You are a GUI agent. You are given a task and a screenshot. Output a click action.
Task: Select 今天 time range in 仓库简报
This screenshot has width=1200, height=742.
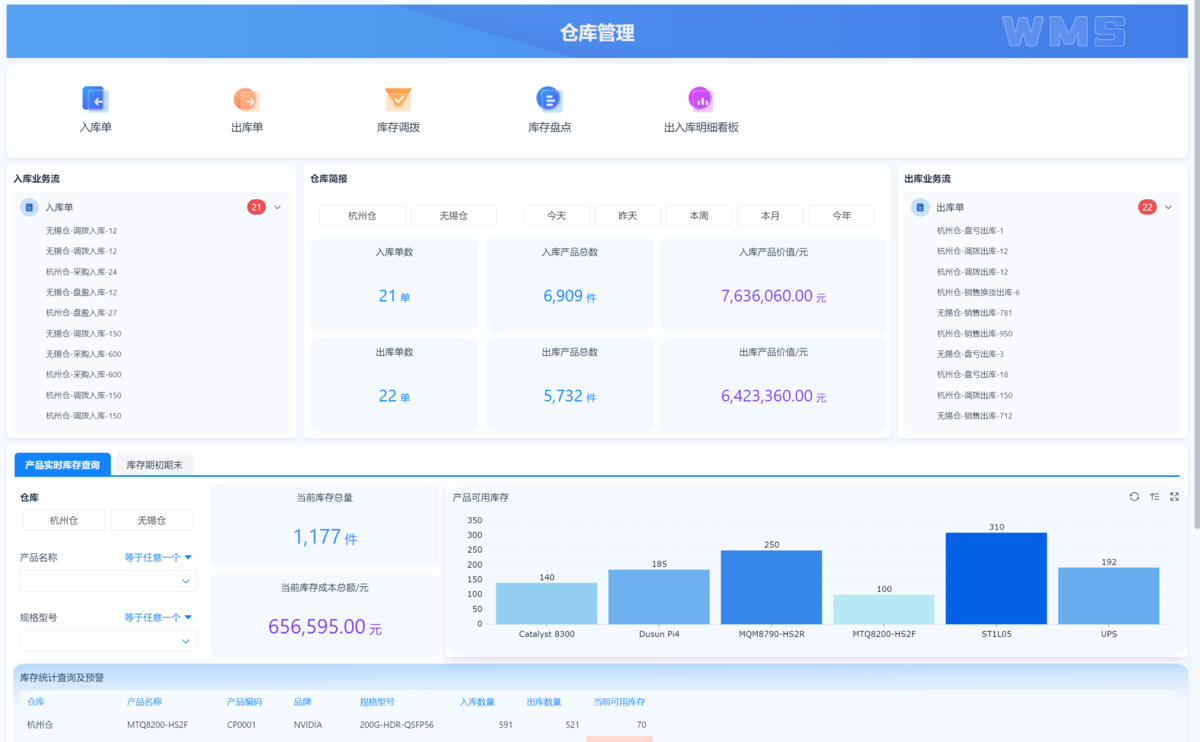tap(556, 215)
